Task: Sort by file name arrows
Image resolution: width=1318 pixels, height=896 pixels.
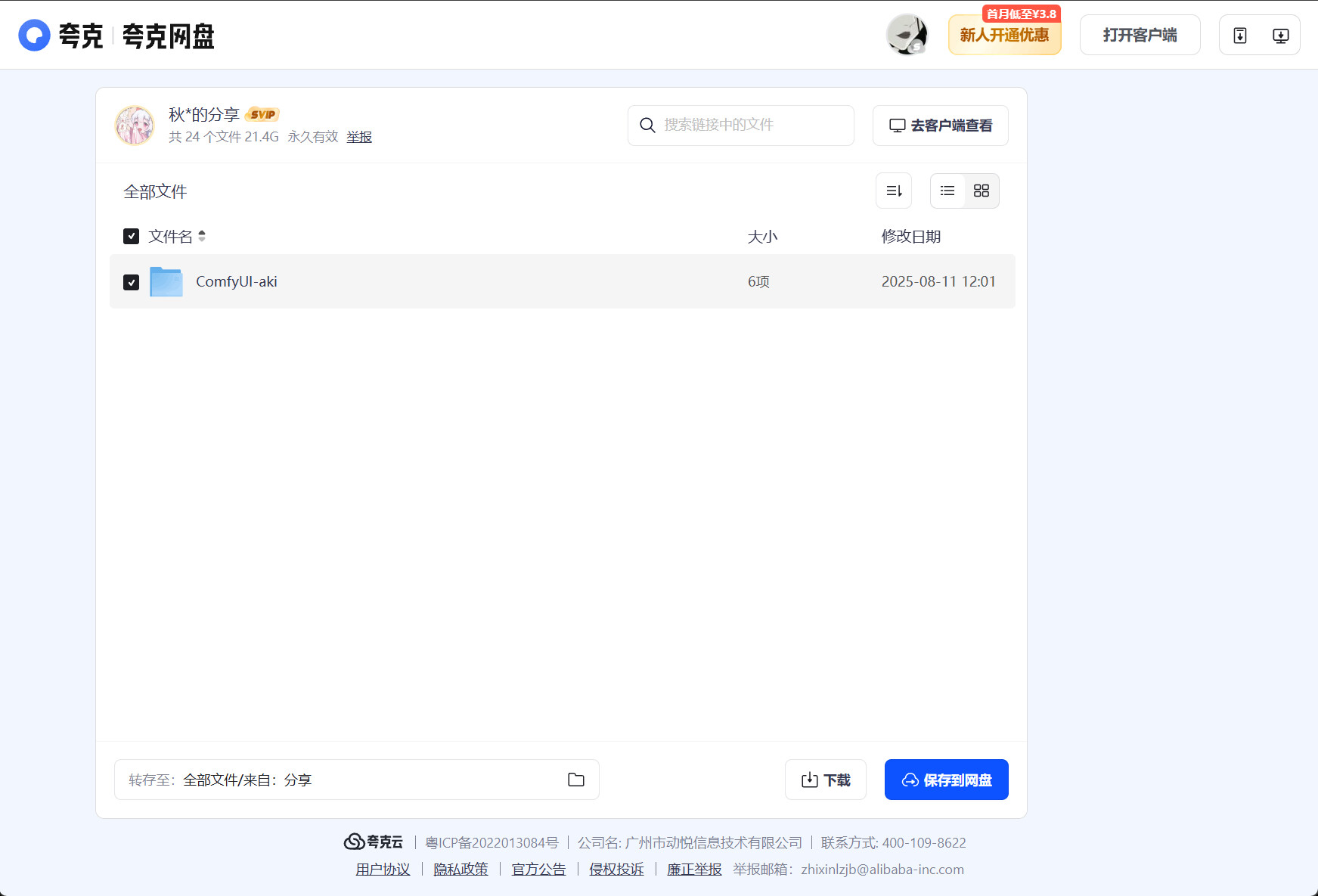Action: point(202,237)
